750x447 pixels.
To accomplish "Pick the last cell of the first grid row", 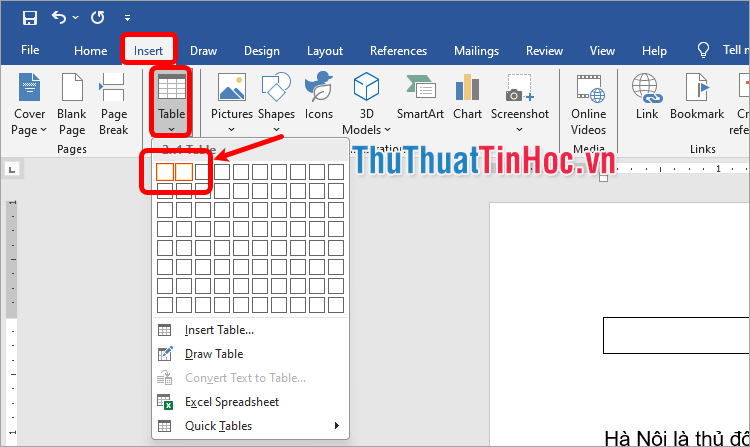I will (x=336, y=172).
